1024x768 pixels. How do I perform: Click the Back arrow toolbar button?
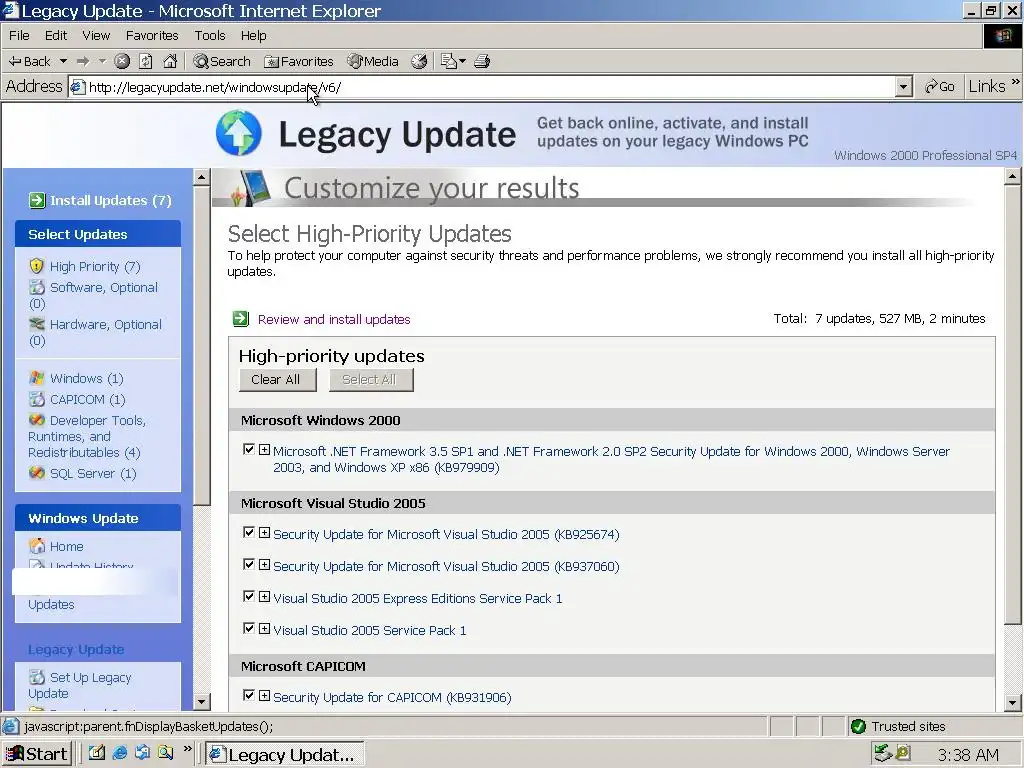pyautogui.click(x=29, y=61)
